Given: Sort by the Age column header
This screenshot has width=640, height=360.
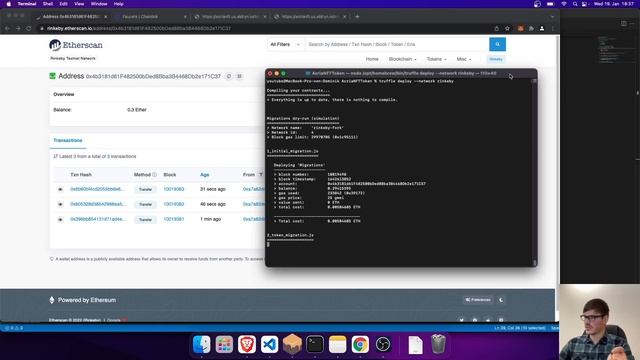Looking at the screenshot, I should coord(204,175).
